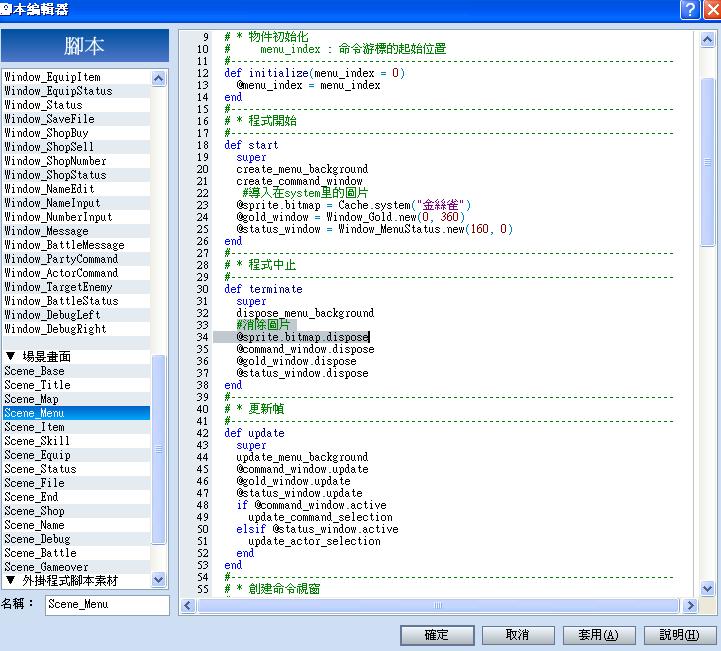Viewport: 721px width, 651px height.
Task: Click the Cache.system line 23 code
Action: [354, 205]
